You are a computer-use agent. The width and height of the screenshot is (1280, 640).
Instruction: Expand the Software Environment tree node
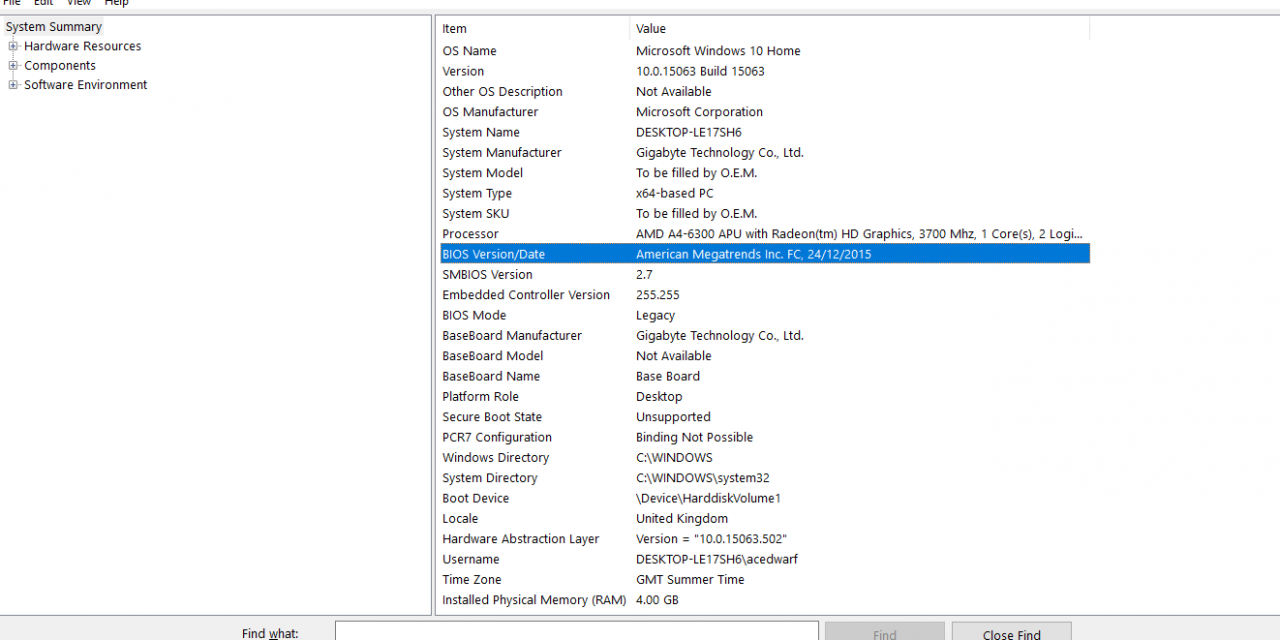13,85
